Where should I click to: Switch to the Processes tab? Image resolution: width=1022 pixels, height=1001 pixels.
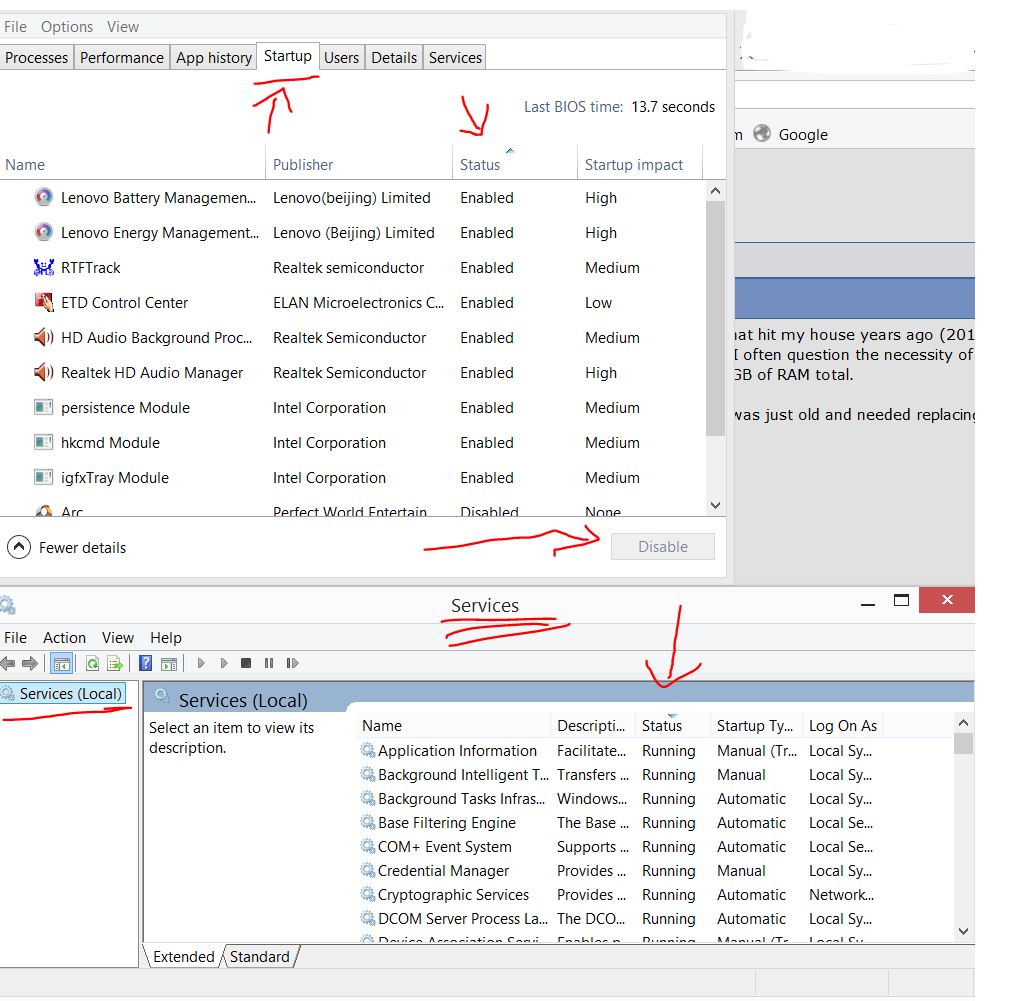point(36,57)
